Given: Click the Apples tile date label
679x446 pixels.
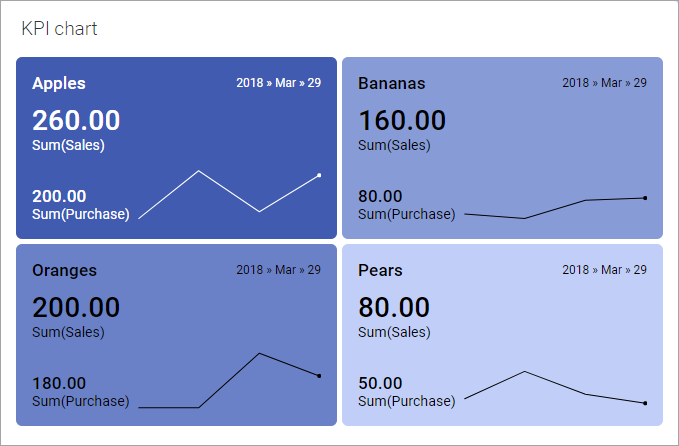Looking at the screenshot, I should (x=278, y=83).
